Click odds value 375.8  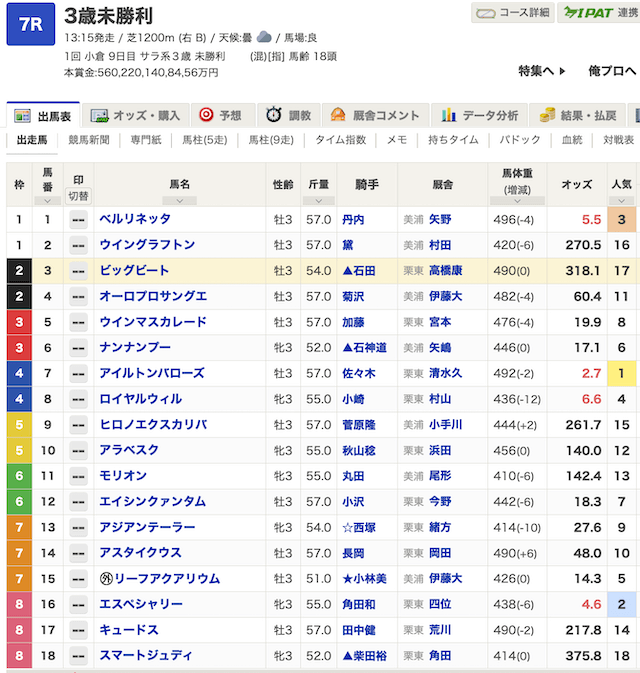tap(583, 656)
